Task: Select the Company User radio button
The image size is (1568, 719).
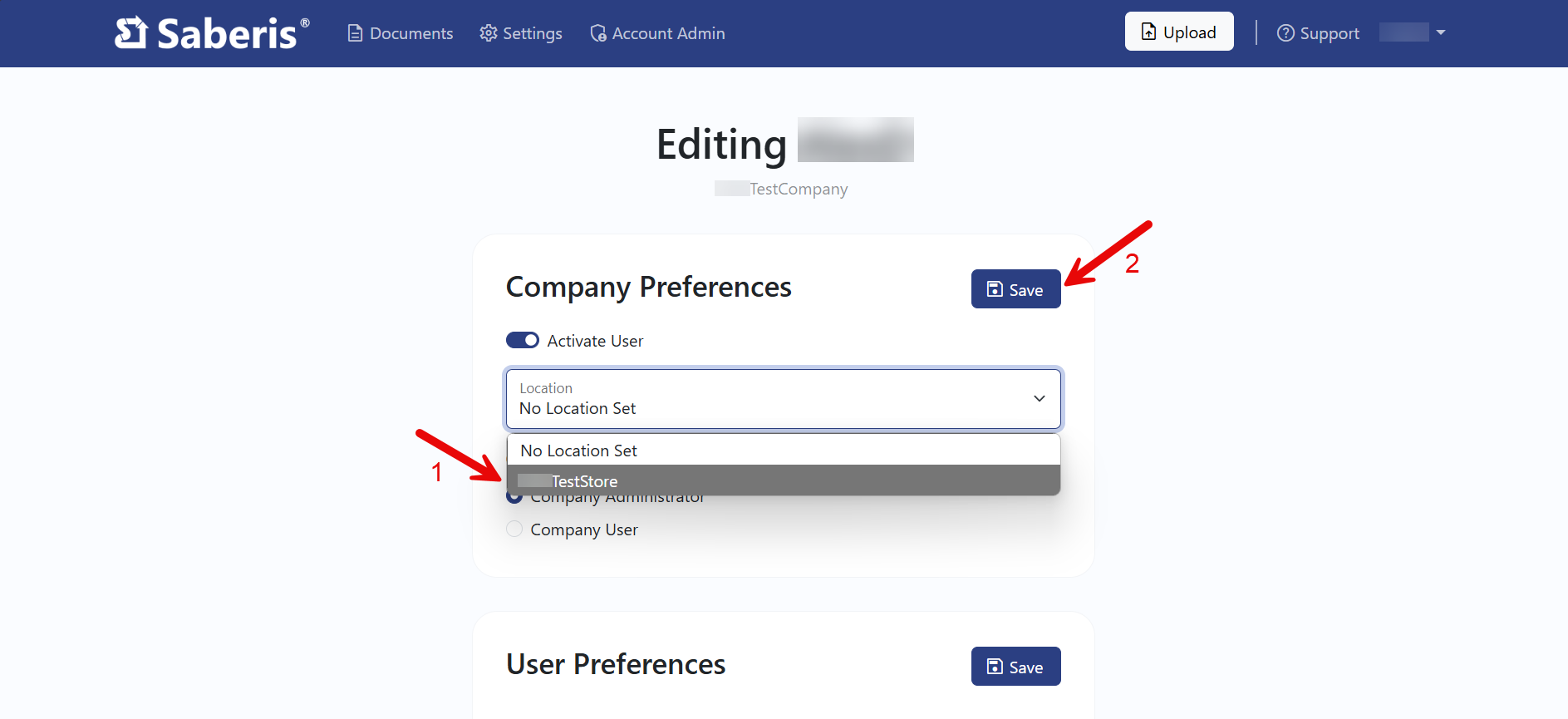Action: 515,529
